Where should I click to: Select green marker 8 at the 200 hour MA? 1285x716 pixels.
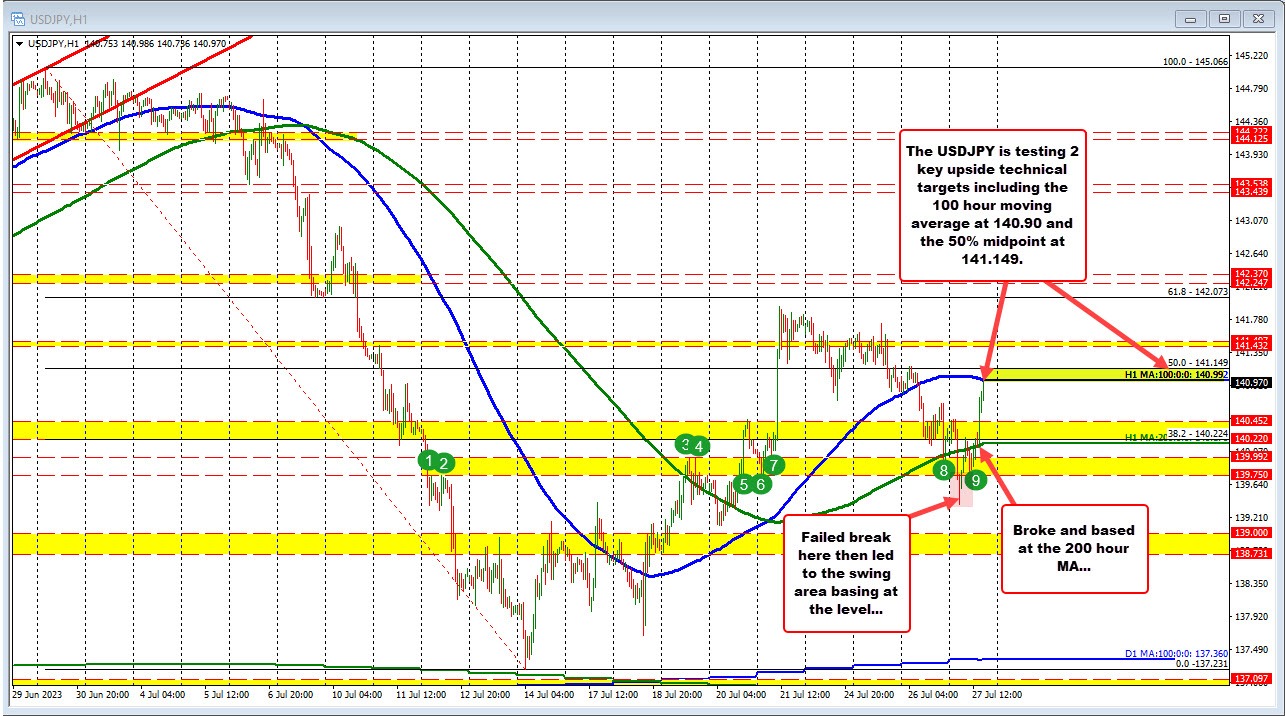[943, 470]
